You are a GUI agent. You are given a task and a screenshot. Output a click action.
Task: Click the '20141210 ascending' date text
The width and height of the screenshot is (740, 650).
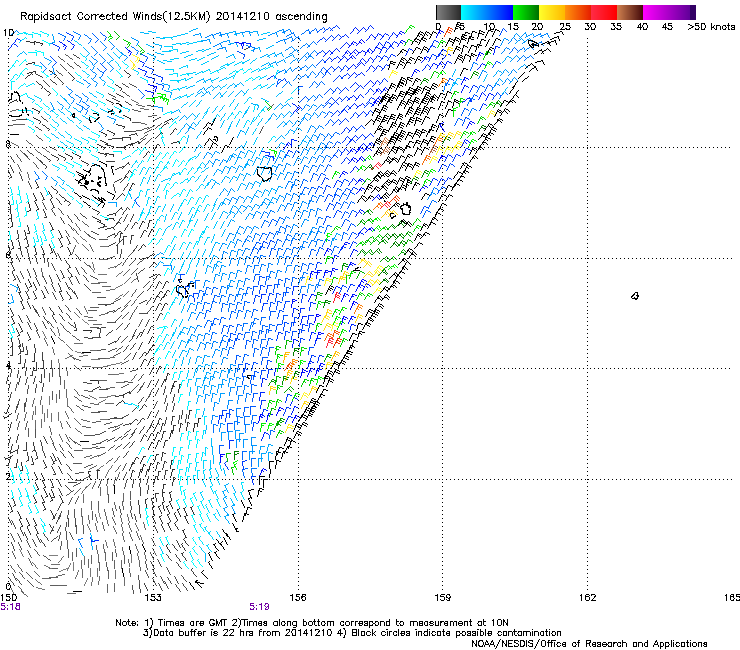[271, 17]
